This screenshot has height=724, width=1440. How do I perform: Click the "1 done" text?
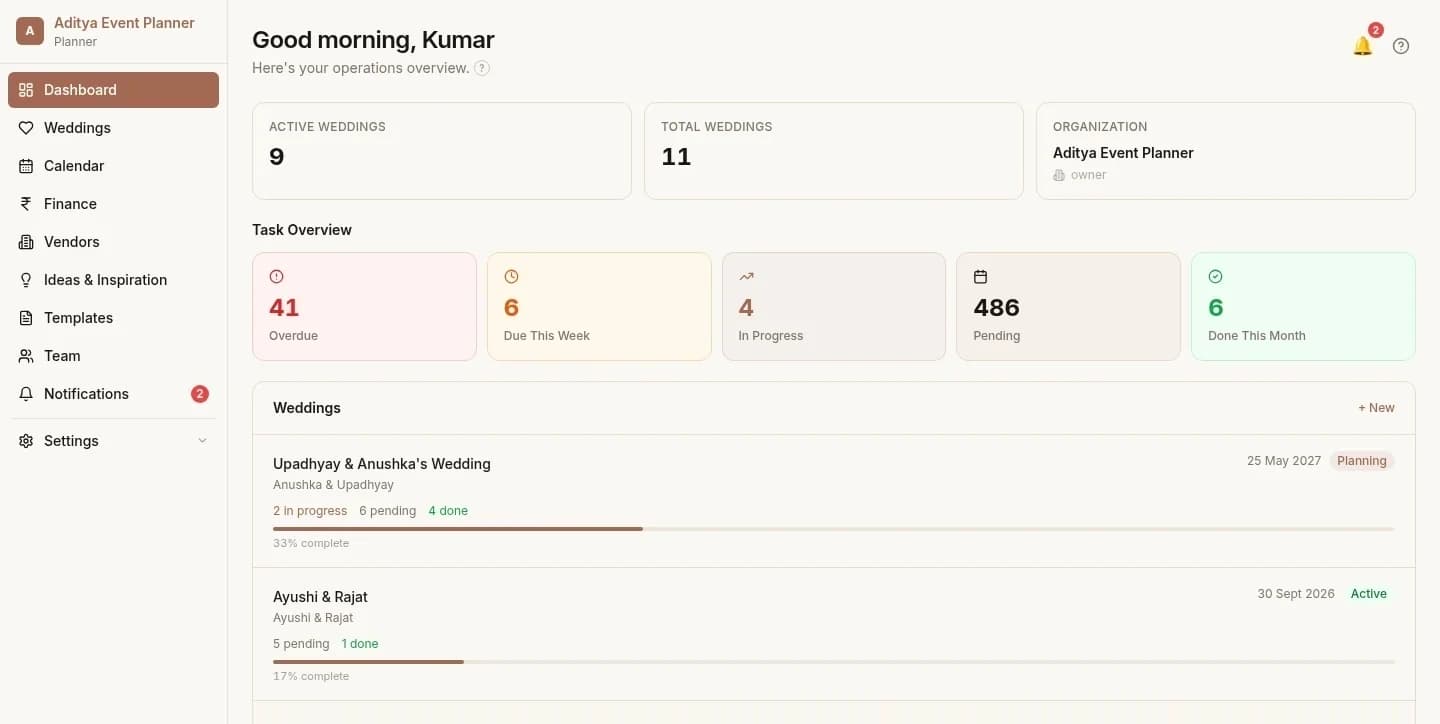click(x=360, y=644)
